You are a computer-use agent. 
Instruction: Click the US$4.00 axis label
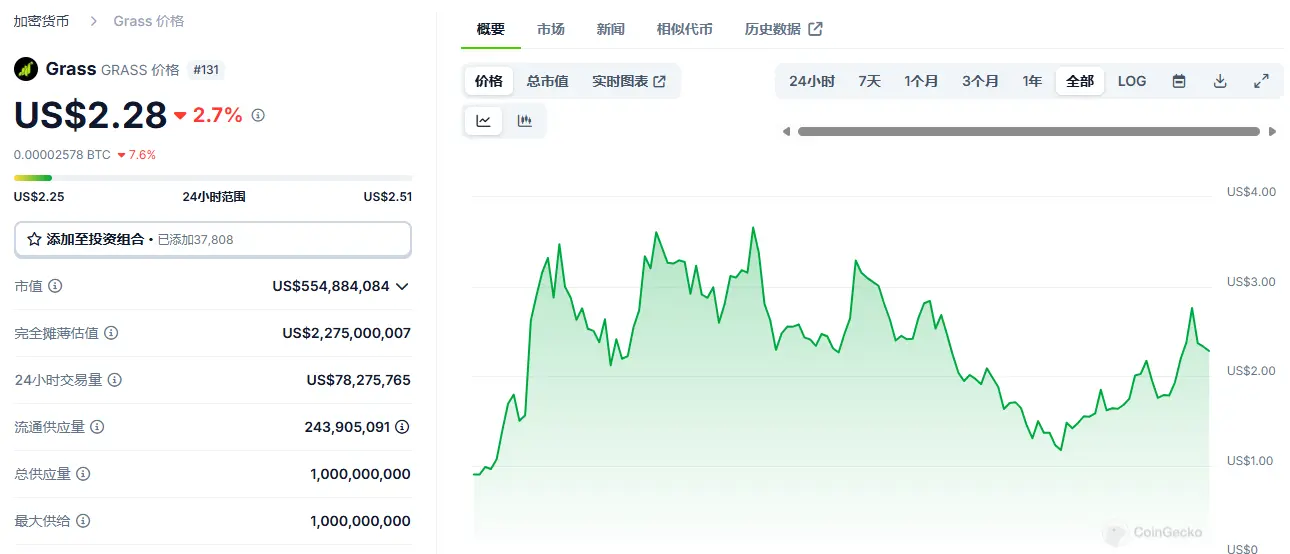(x=1251, y=192)
